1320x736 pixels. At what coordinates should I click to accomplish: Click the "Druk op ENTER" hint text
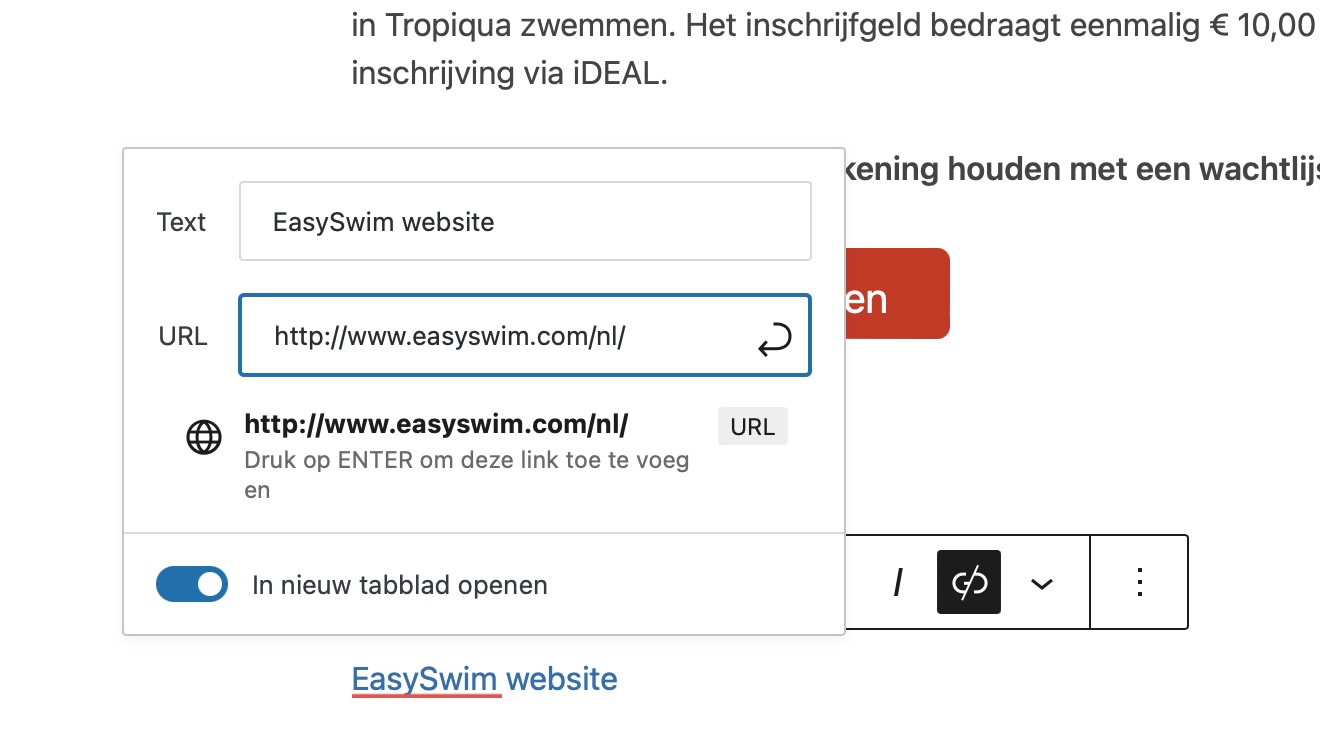tap(467, 475)
